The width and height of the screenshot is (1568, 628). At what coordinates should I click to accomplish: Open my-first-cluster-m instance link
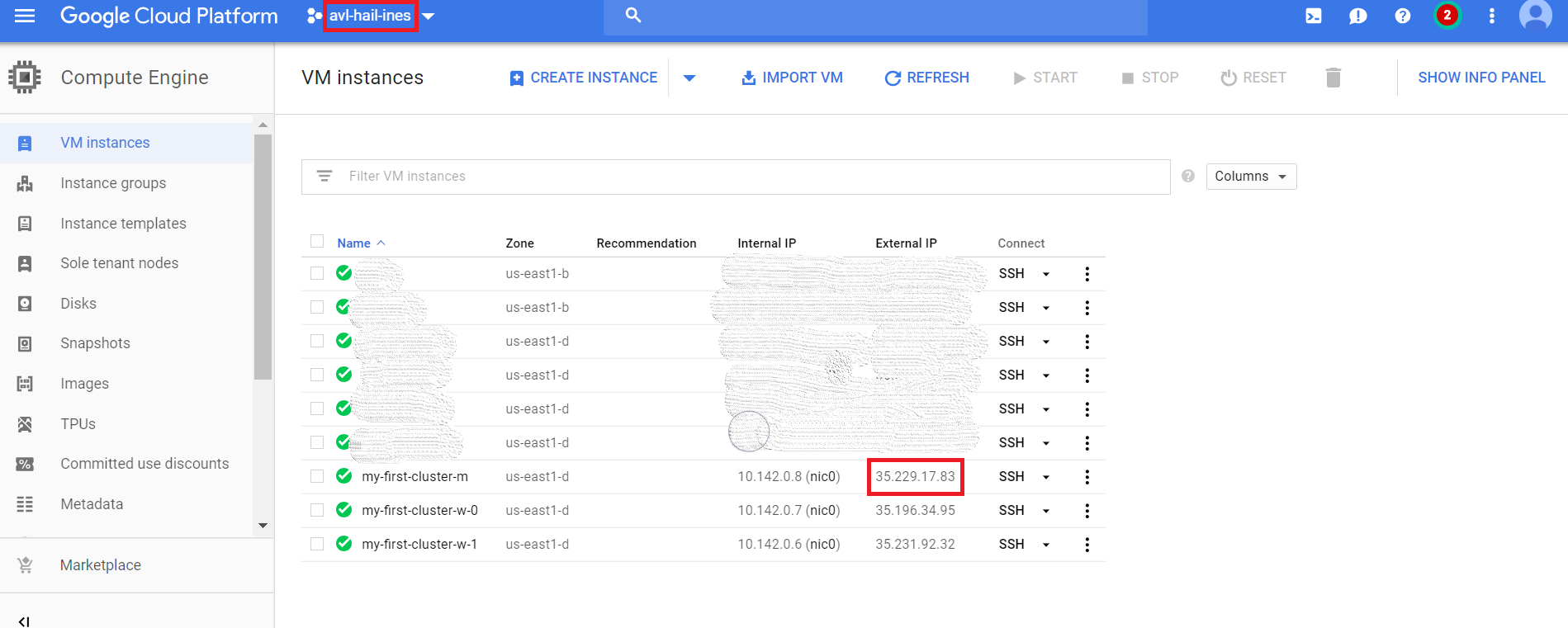coord(415,477)
